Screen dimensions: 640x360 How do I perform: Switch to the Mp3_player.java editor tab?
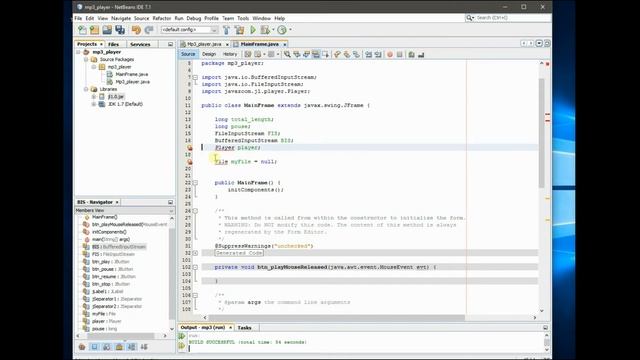[204, 44]
